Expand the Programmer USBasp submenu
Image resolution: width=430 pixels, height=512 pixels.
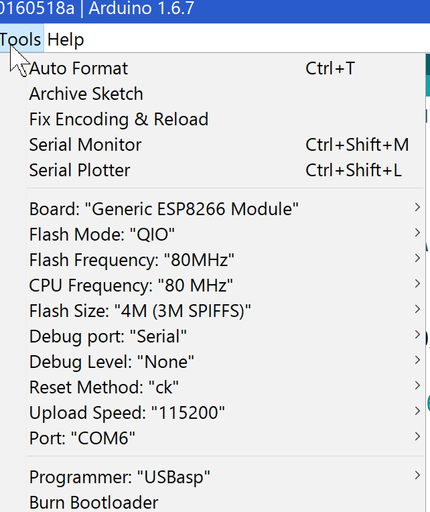click(x=225, y=477)
